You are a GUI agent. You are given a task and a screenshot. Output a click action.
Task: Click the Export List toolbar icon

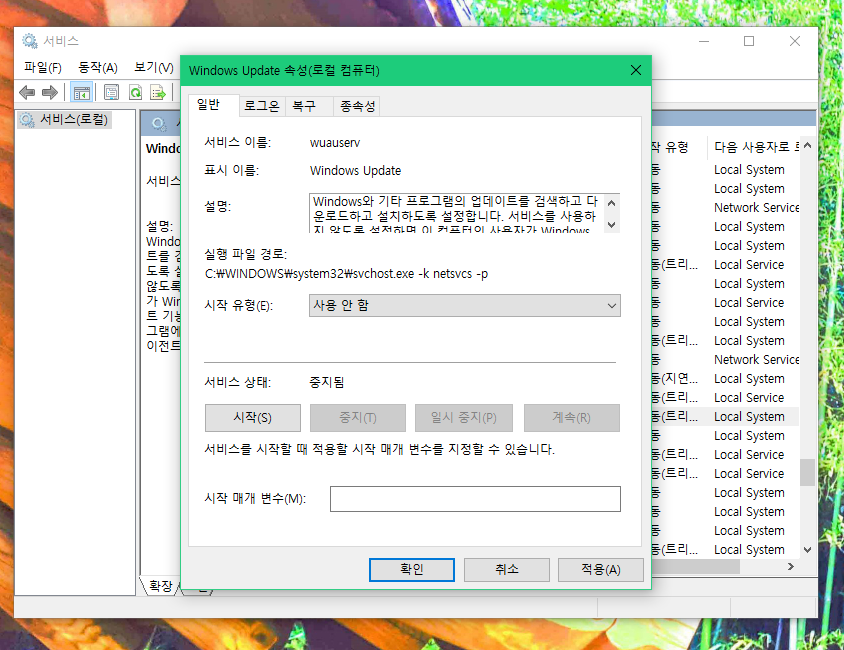(158, 93)
